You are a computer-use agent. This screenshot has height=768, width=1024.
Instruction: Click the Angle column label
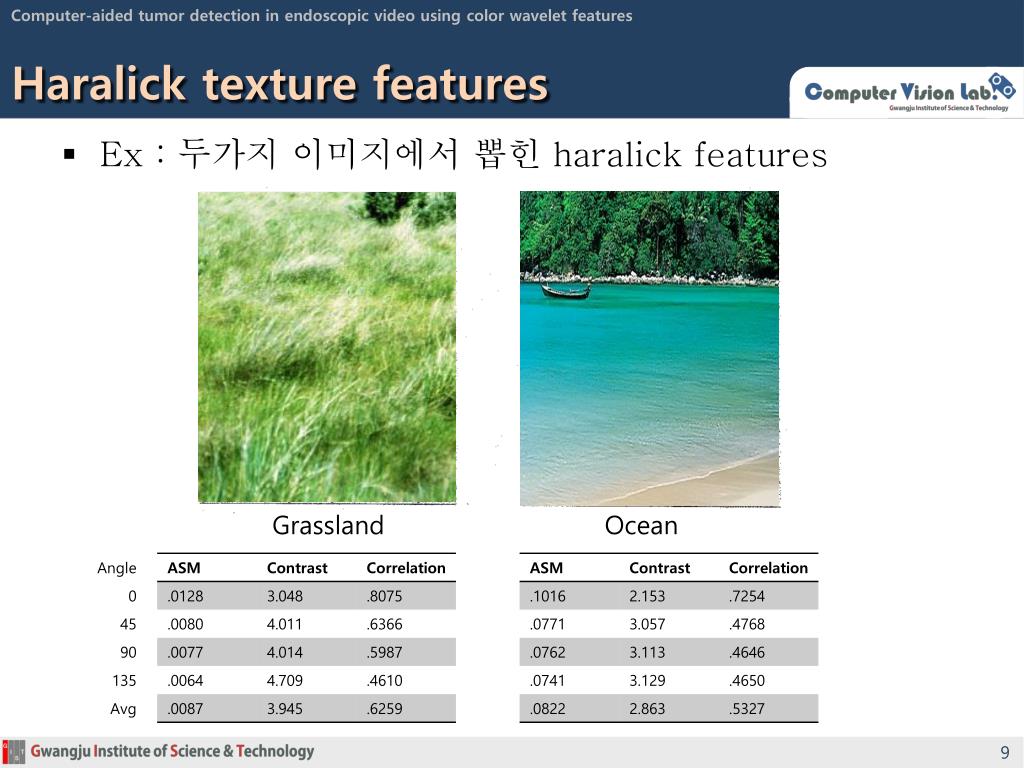pyautogui.click(x=116, y=568)
